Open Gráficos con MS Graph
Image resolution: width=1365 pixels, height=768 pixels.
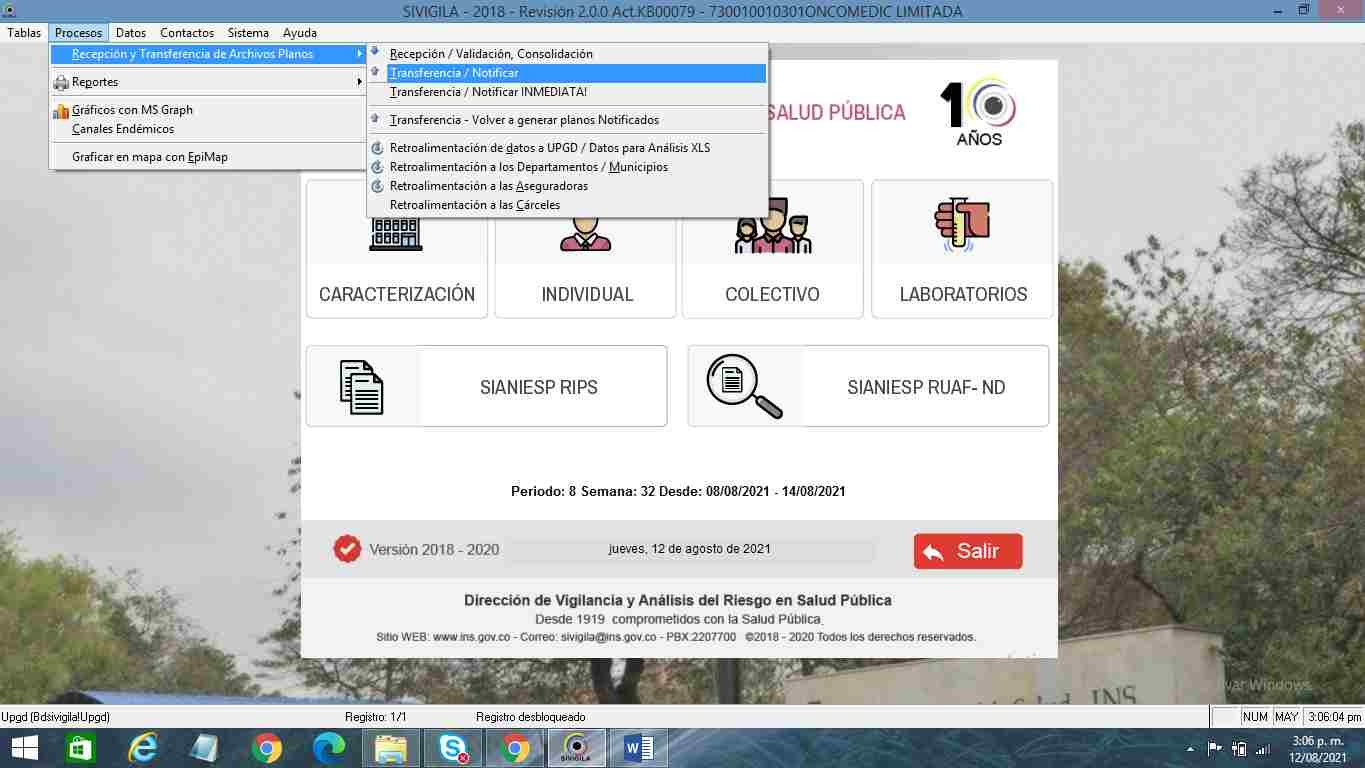coord(132,110)
